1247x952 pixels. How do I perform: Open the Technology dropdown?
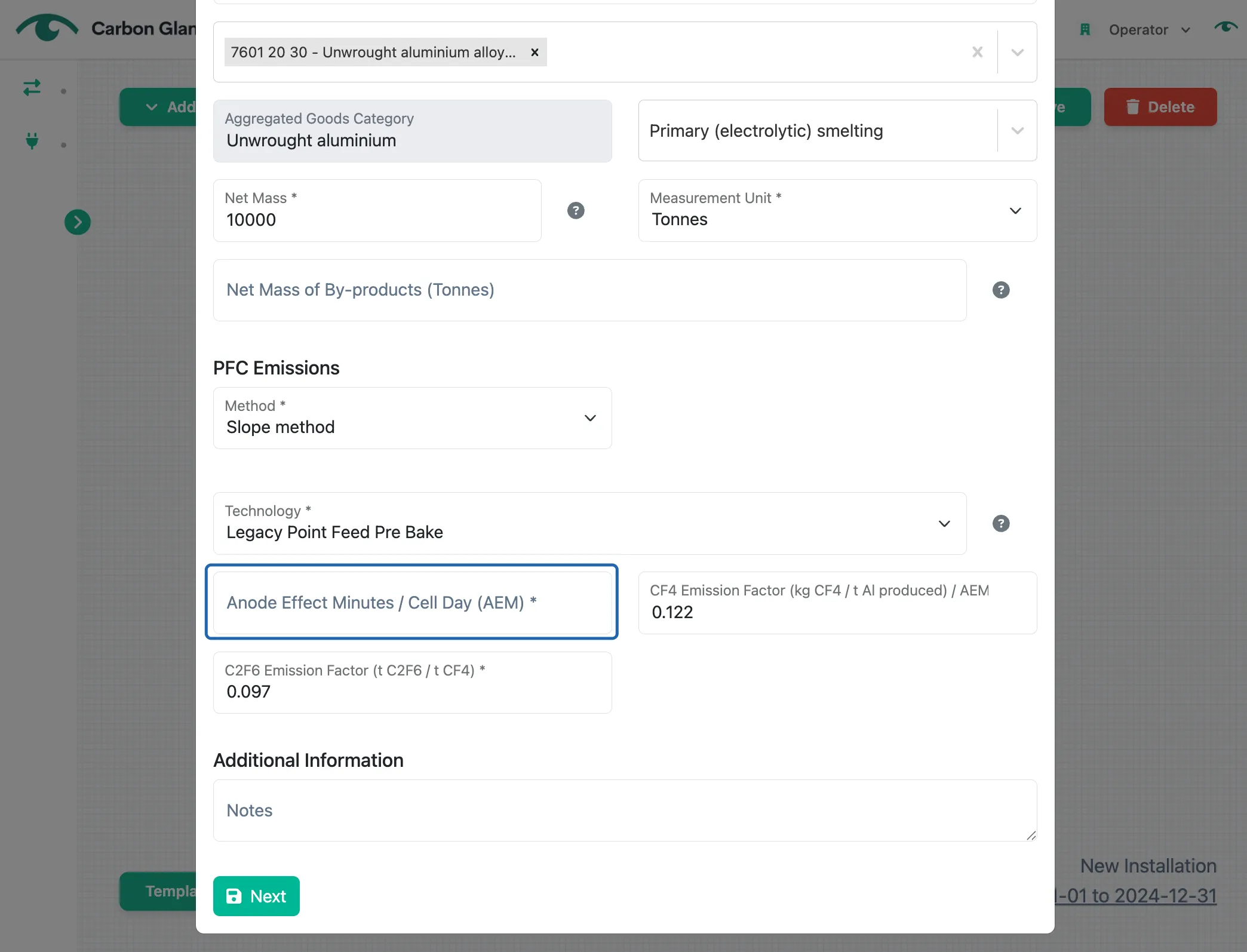[x=589, y=524]
